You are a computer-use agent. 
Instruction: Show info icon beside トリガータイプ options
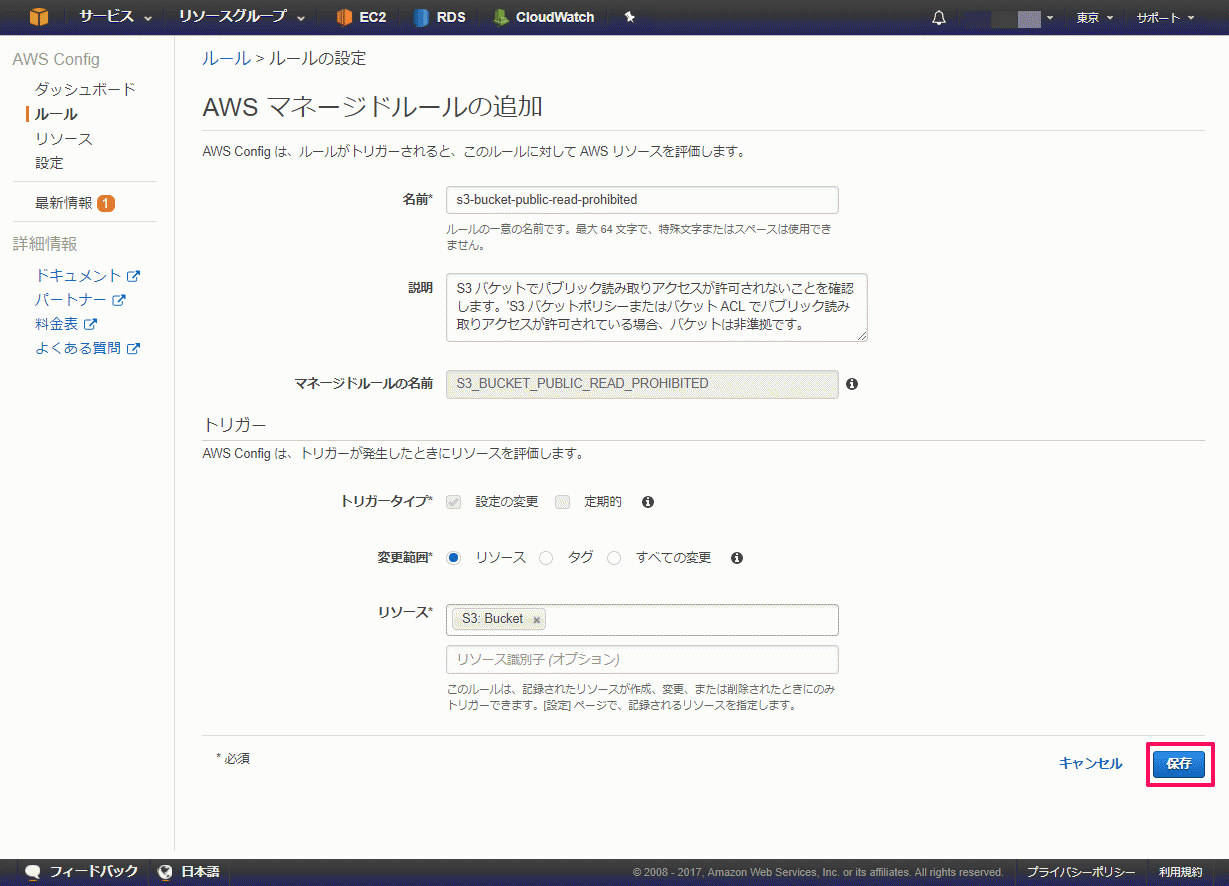pos(648,502)
